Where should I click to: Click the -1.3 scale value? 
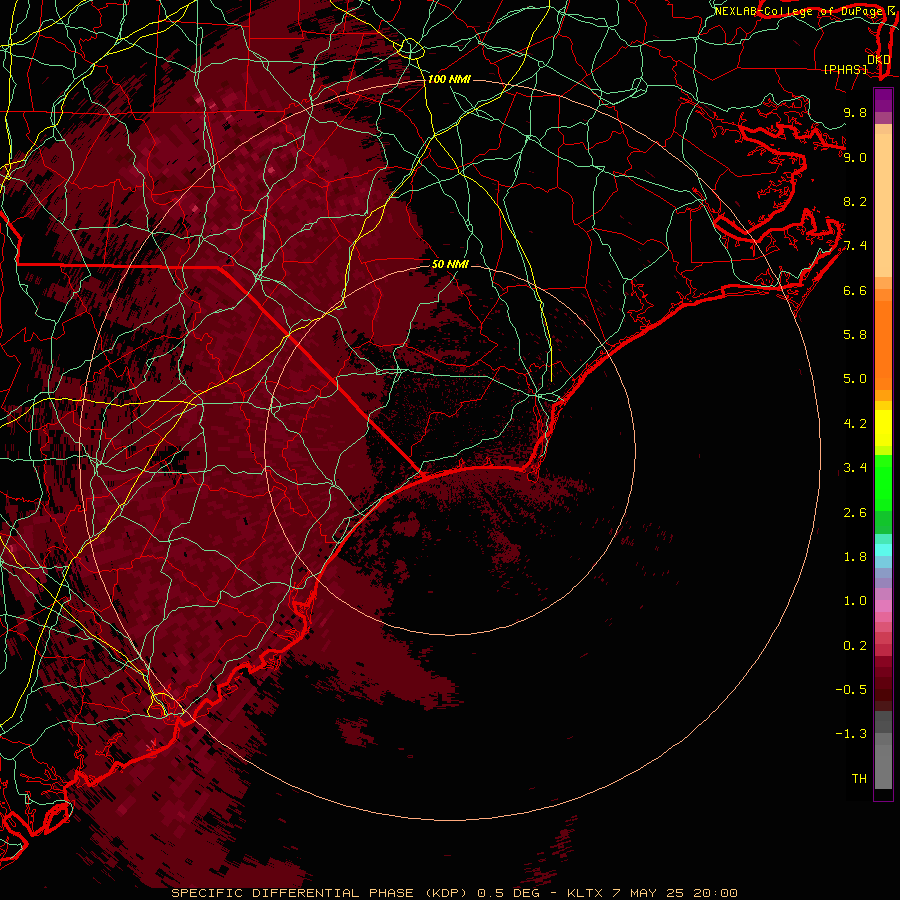pos(851,734)
